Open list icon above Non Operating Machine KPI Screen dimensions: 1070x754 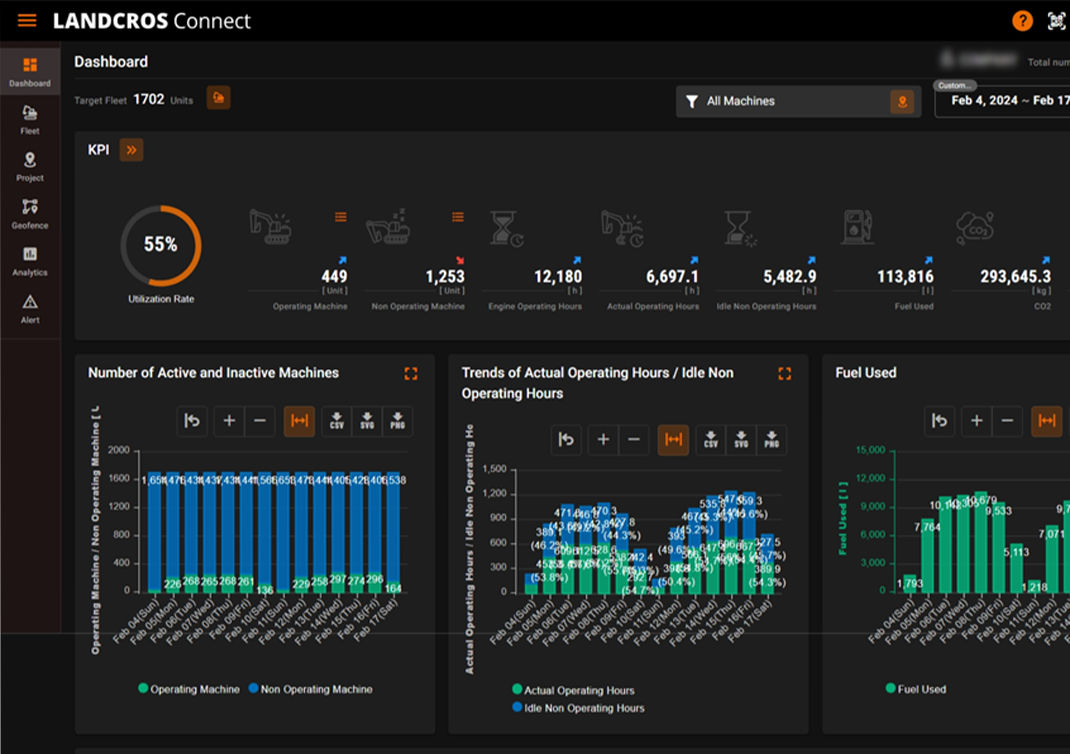458,217
